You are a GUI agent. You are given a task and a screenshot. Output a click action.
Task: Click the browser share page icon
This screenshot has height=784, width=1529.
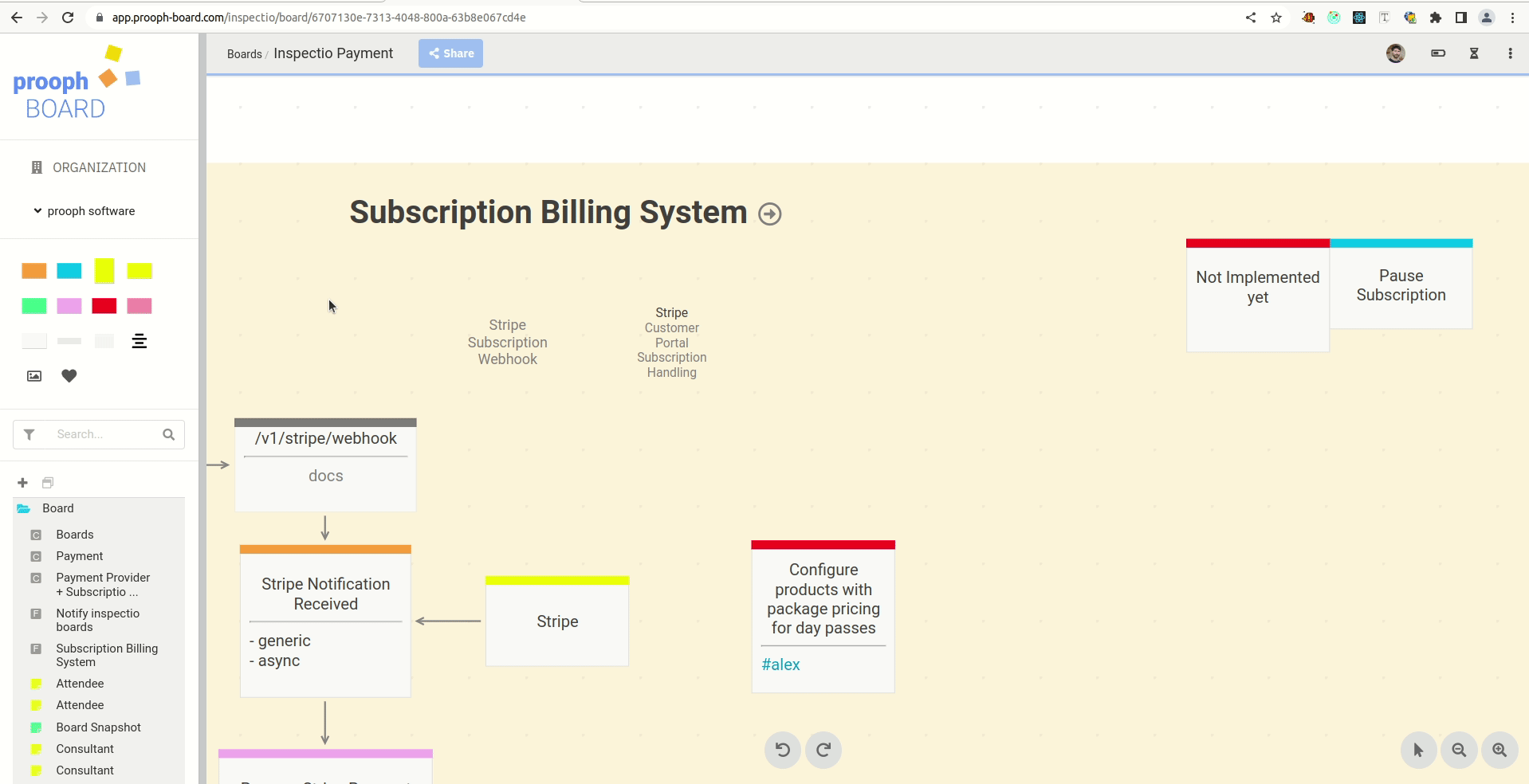tap(1251, 18)
